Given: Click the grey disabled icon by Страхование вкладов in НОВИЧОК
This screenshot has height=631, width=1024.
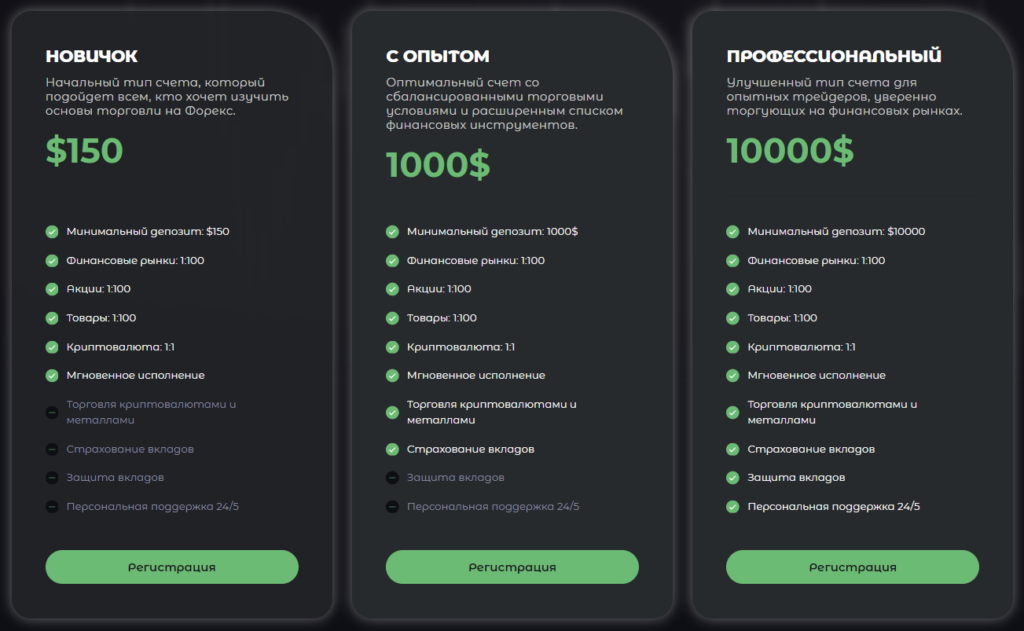Looking at the screenshot, I should (x=52, y=449).
